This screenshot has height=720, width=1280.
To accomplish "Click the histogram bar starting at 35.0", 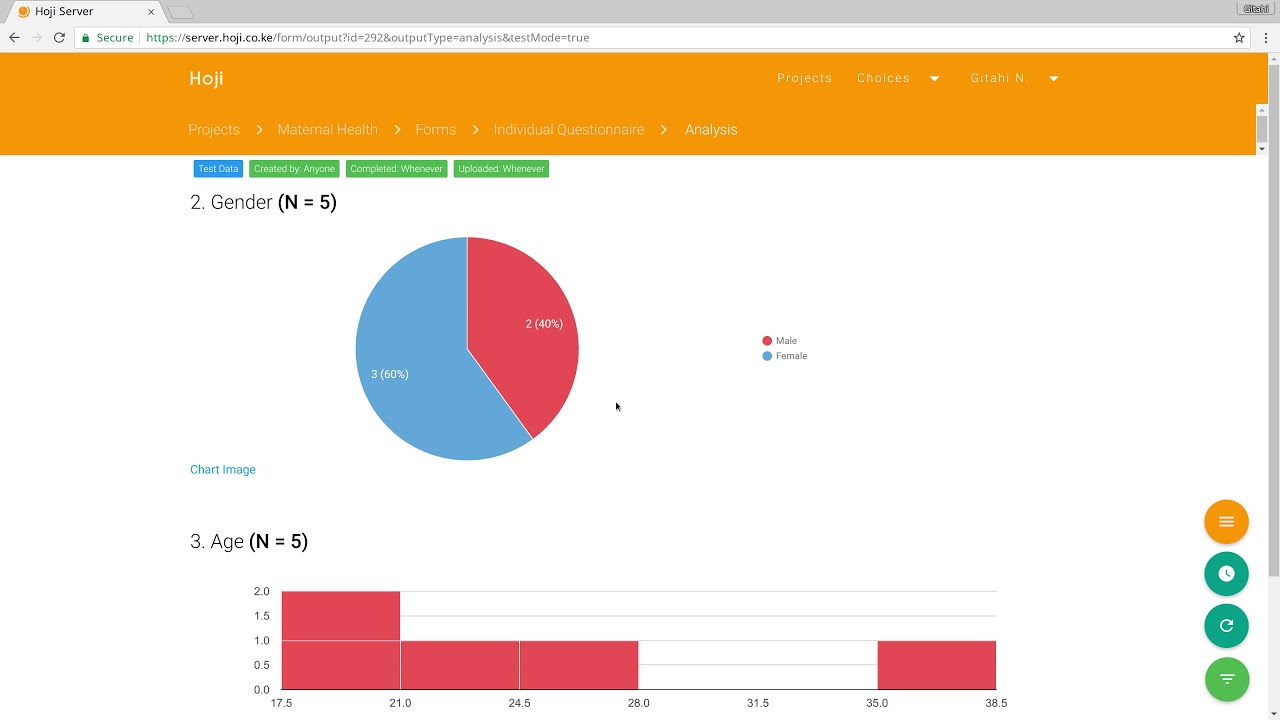I will 936,665.
